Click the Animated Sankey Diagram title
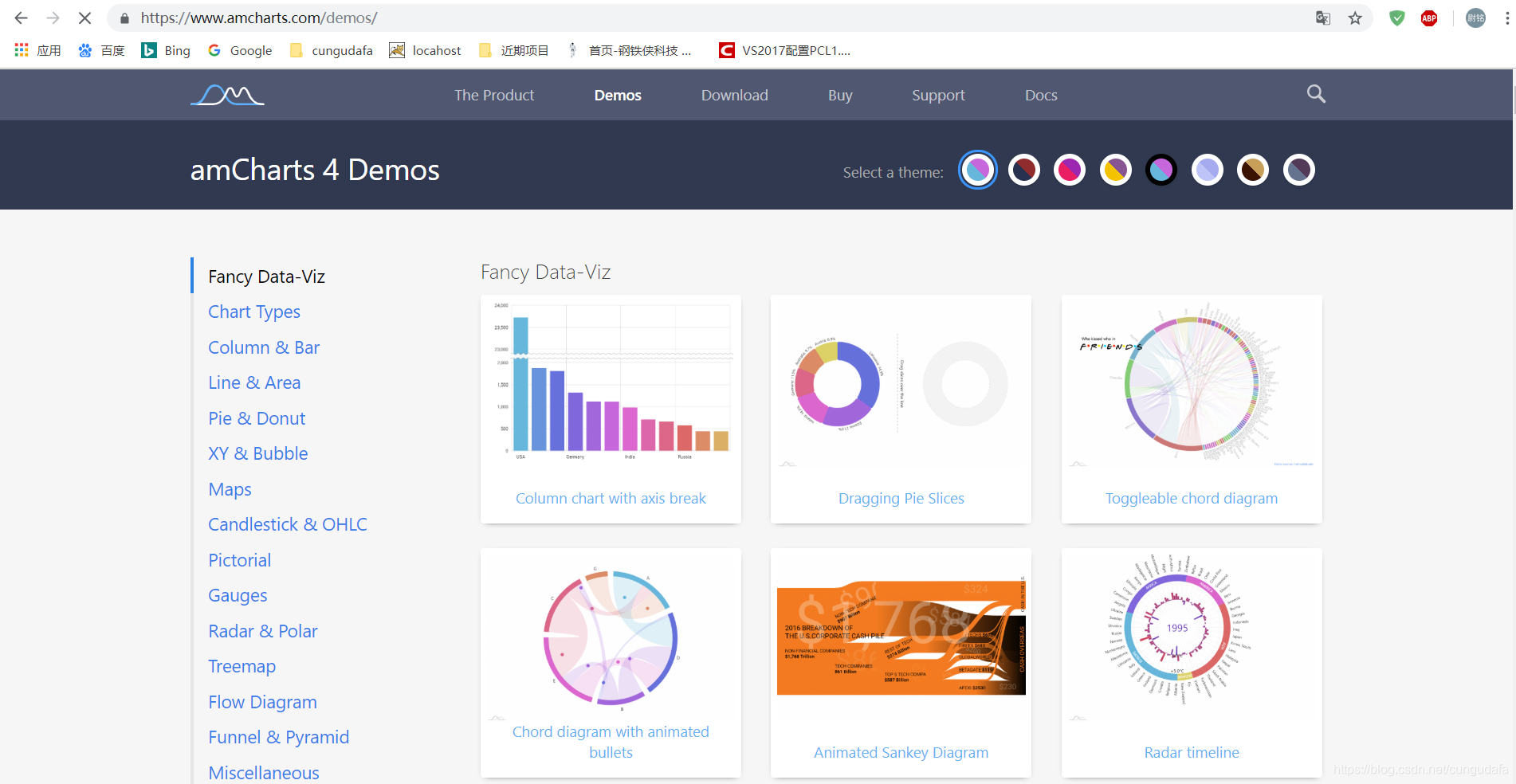The image size is (1516, 784). [x=901, y=752]
